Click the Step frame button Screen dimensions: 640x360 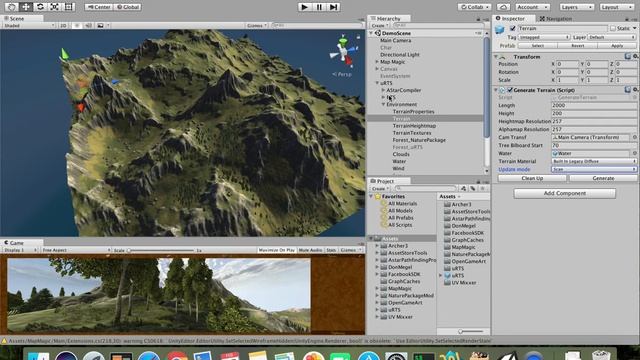point(333,7)
